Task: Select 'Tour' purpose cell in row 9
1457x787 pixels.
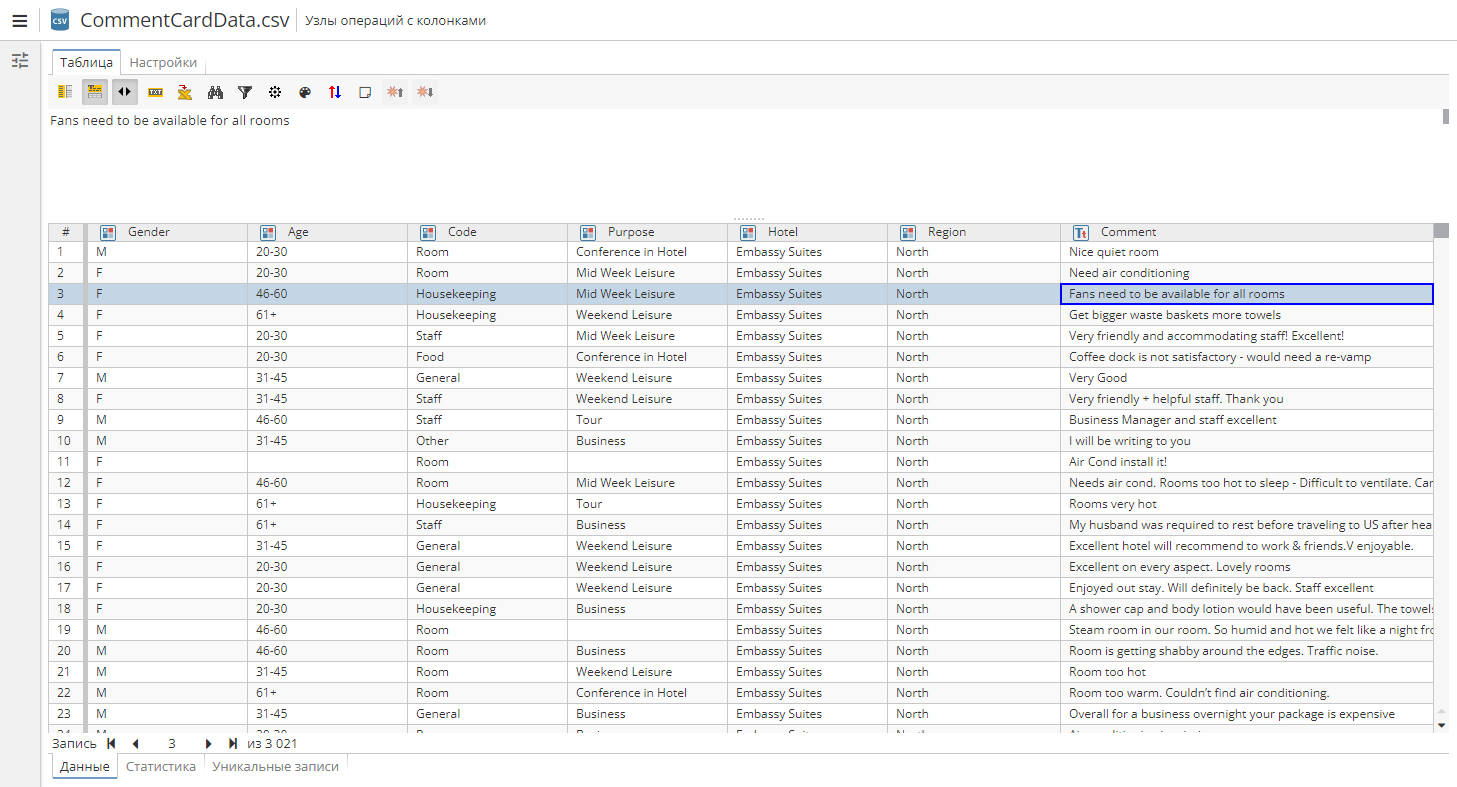Action: [648, 420]
